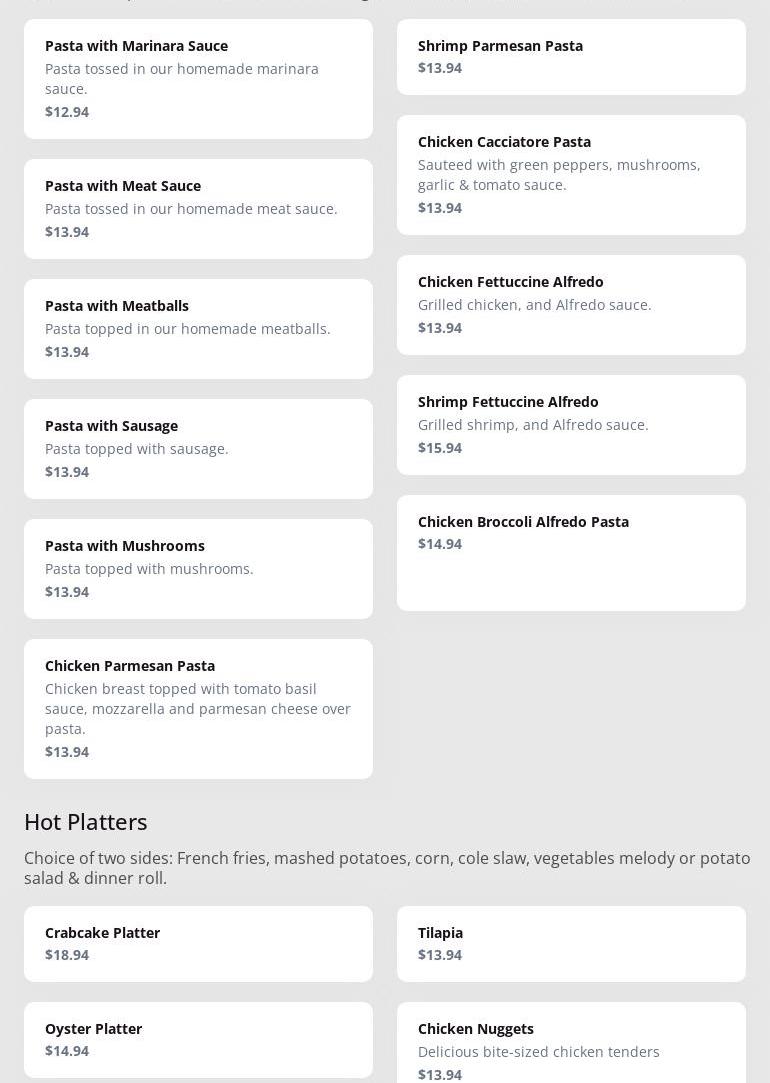Open Shrimp Fettuccine Alfredo menu item
The image size is (770, 1083).
coord(571,424)
